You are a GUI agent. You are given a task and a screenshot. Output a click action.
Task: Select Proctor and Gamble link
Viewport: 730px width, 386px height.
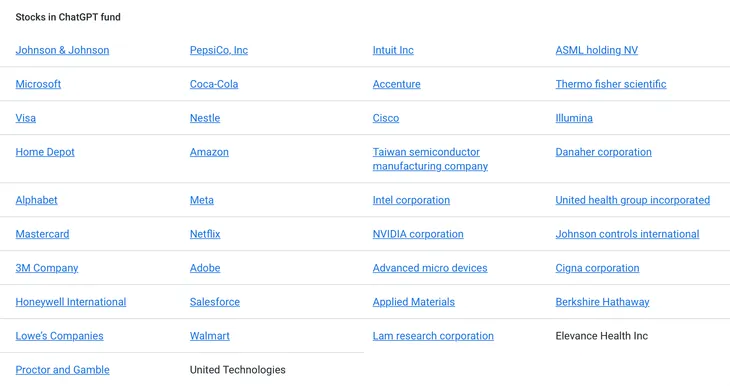point(62,370)
